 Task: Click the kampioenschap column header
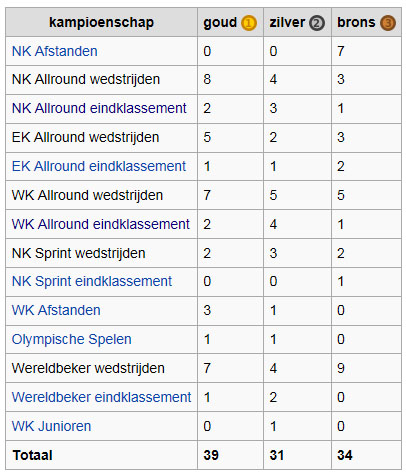(x=101, y=22)
